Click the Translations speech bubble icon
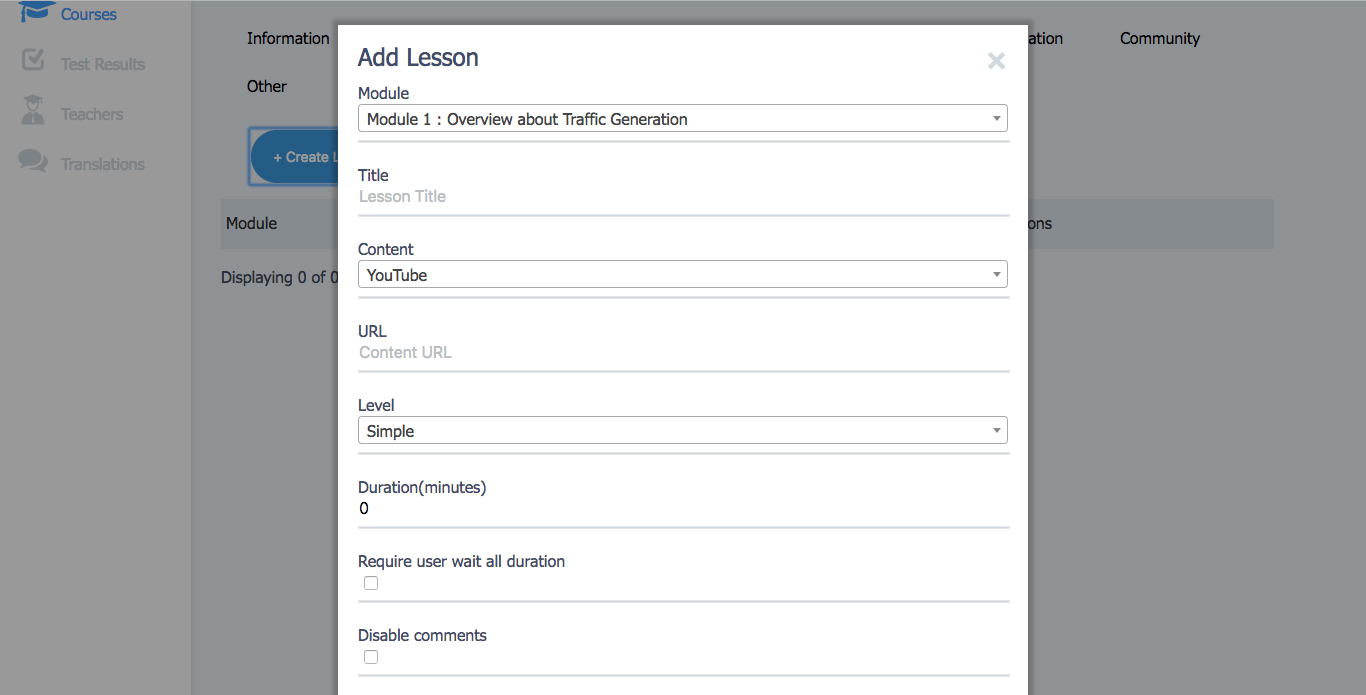 33,161
